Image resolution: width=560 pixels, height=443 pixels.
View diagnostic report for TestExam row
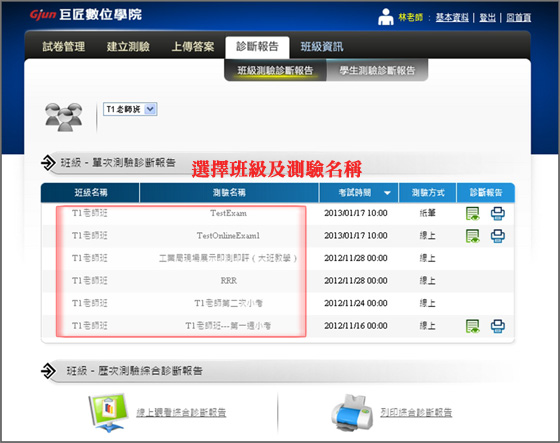point(472,213)
